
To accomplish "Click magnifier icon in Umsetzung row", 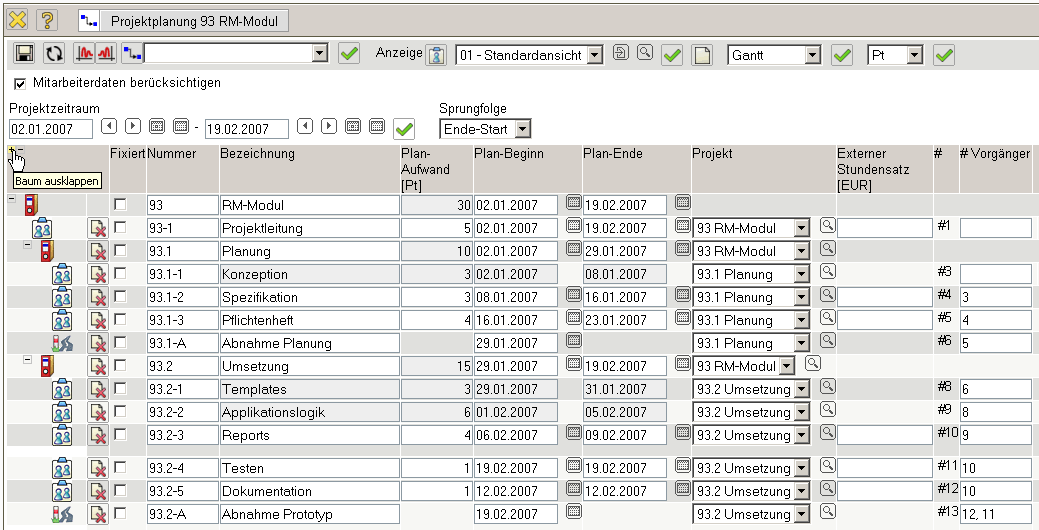I will [x=814, y=365].
